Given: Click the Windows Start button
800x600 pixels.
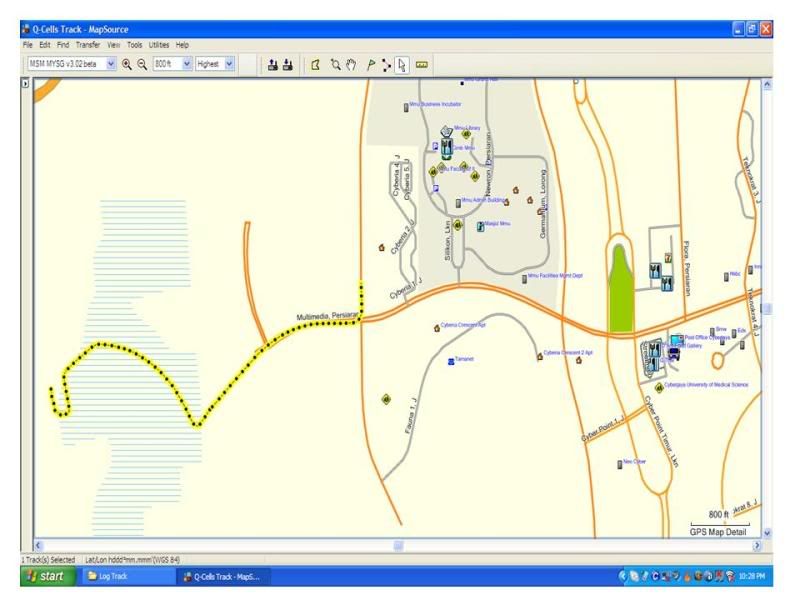Looking at the screenshot, I should pyautogui.click(x=47, y=576).
